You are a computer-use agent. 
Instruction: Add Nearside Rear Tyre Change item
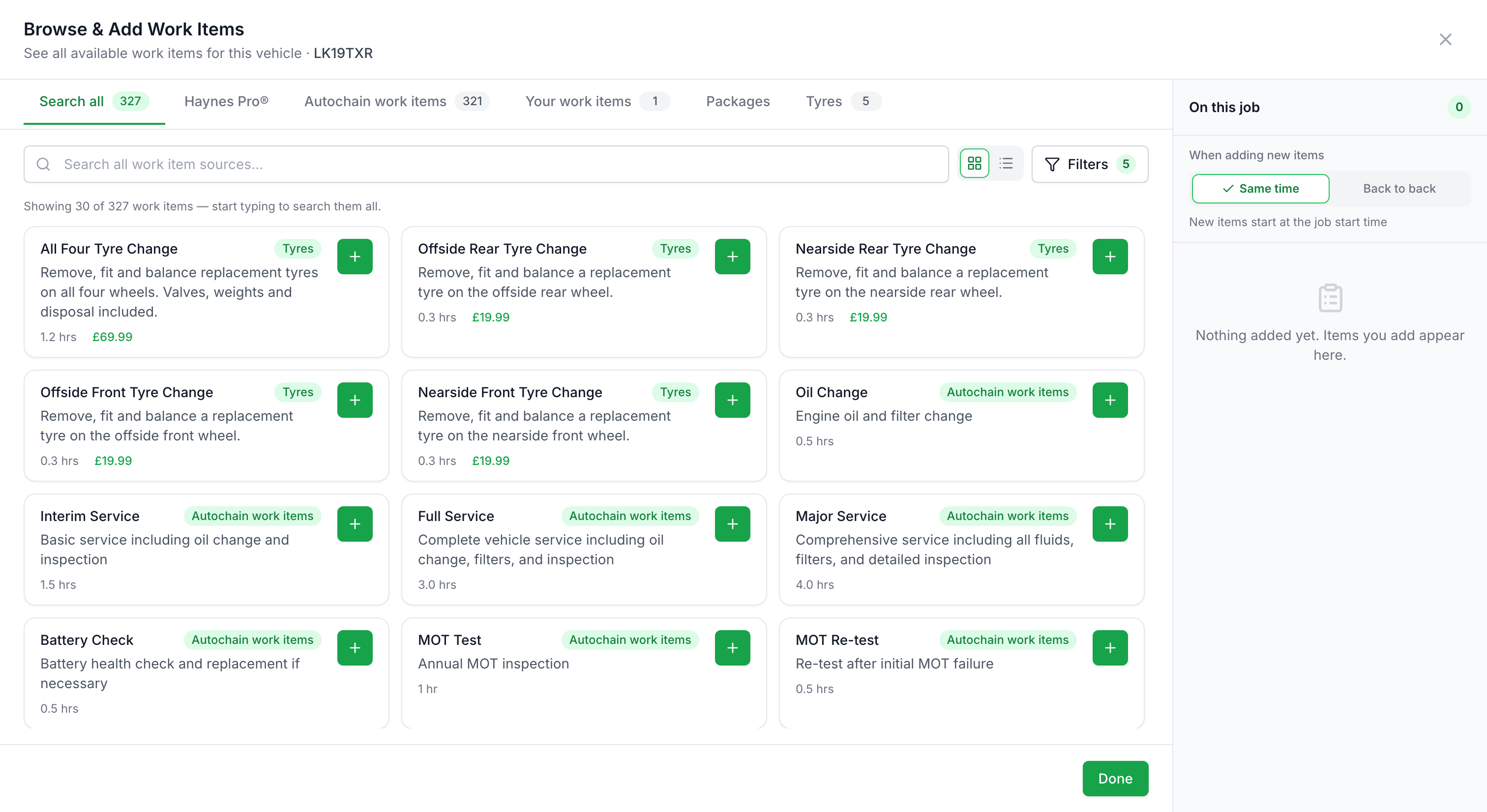(x=1109, y=256)
